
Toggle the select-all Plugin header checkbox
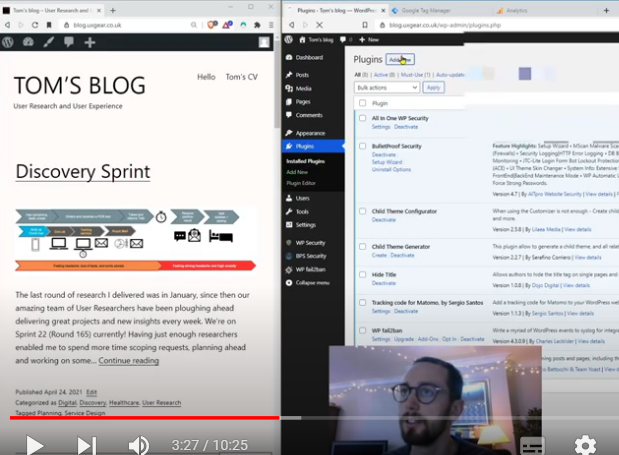[362, 103]
